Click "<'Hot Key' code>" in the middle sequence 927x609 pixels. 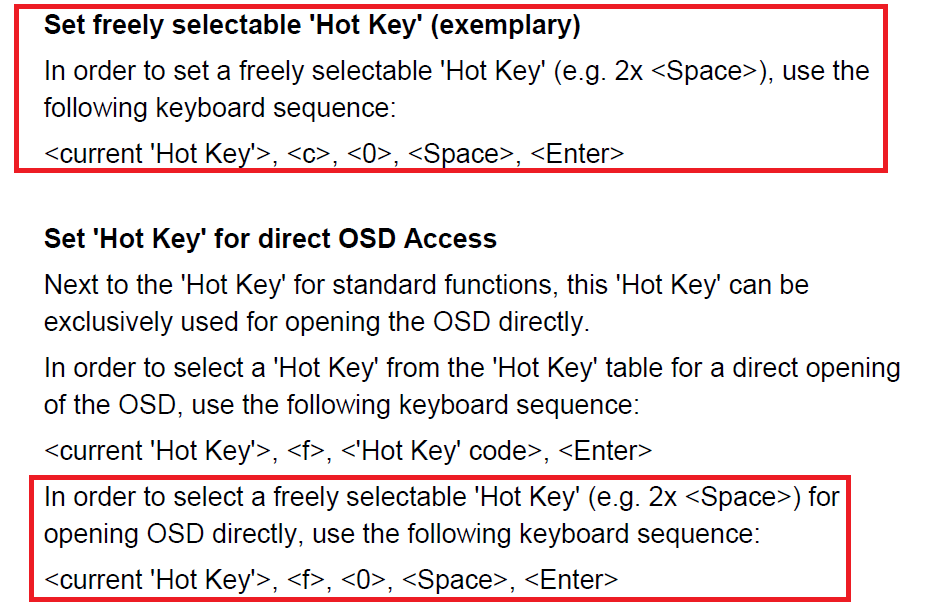point(442,451)
